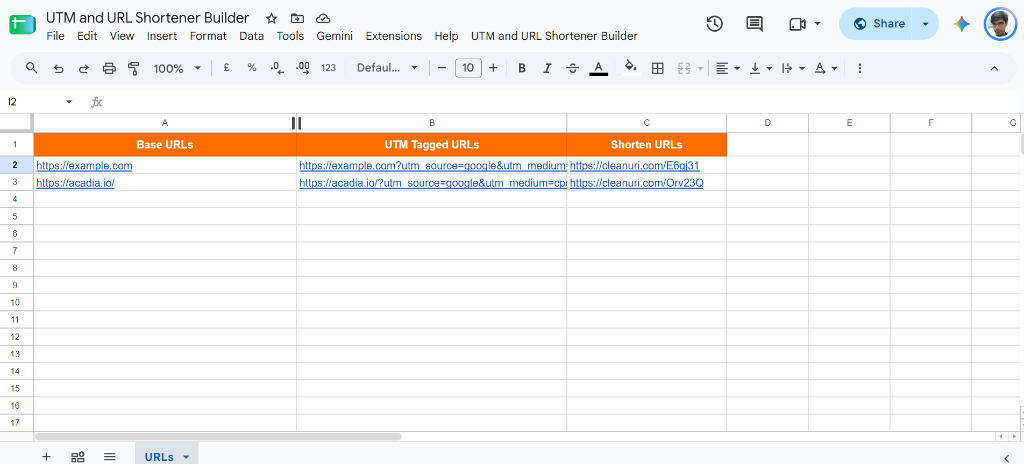
Task: Open UTM and URL Shortener Builder menu
Action: tap(554, 36)
